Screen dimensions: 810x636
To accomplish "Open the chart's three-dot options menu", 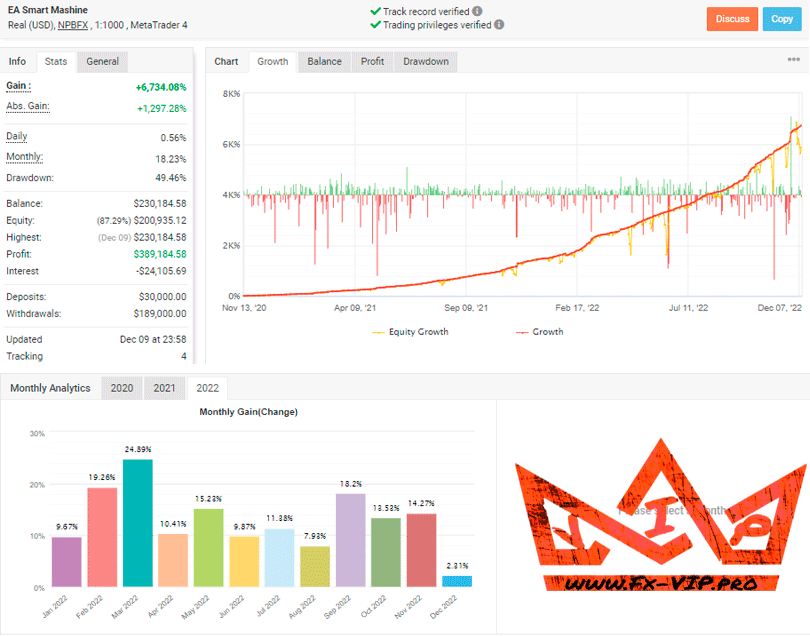I will [793, 61].
